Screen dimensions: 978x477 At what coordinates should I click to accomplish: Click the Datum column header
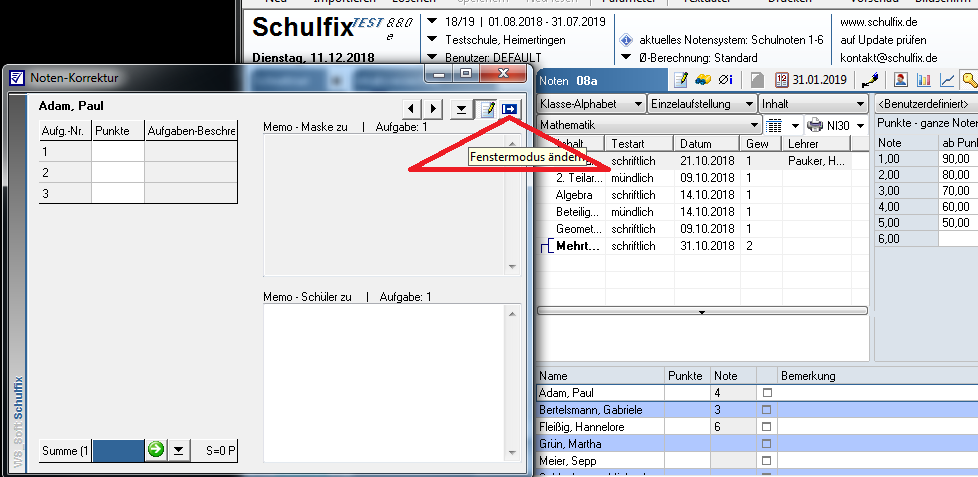[x=707, y=143]
